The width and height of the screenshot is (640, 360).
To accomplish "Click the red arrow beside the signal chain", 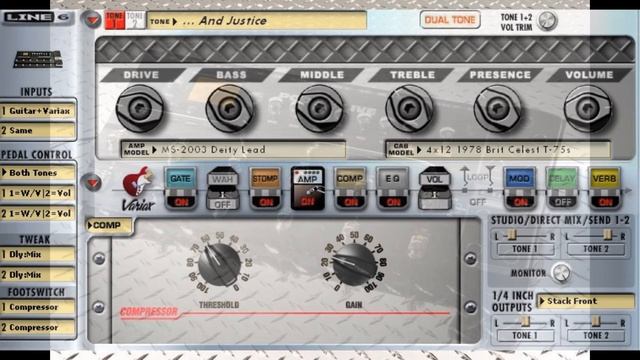I will (x=91, y=182).
